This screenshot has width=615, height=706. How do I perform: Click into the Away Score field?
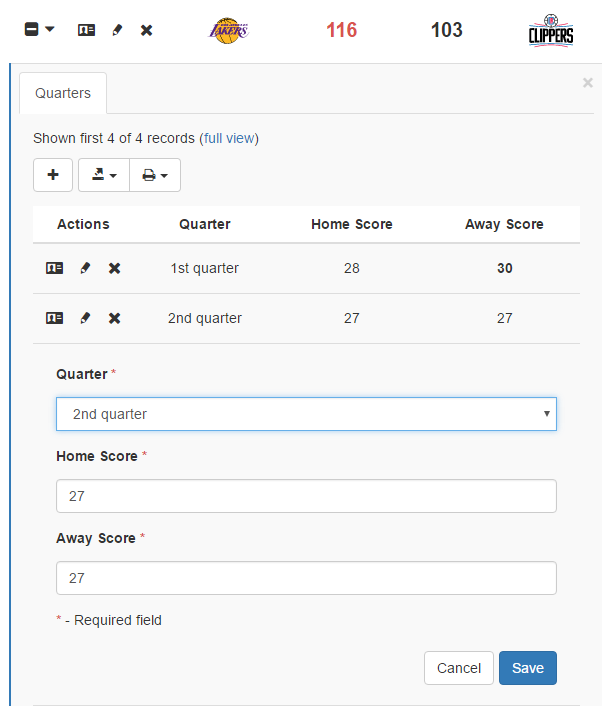tap(306, 578)
